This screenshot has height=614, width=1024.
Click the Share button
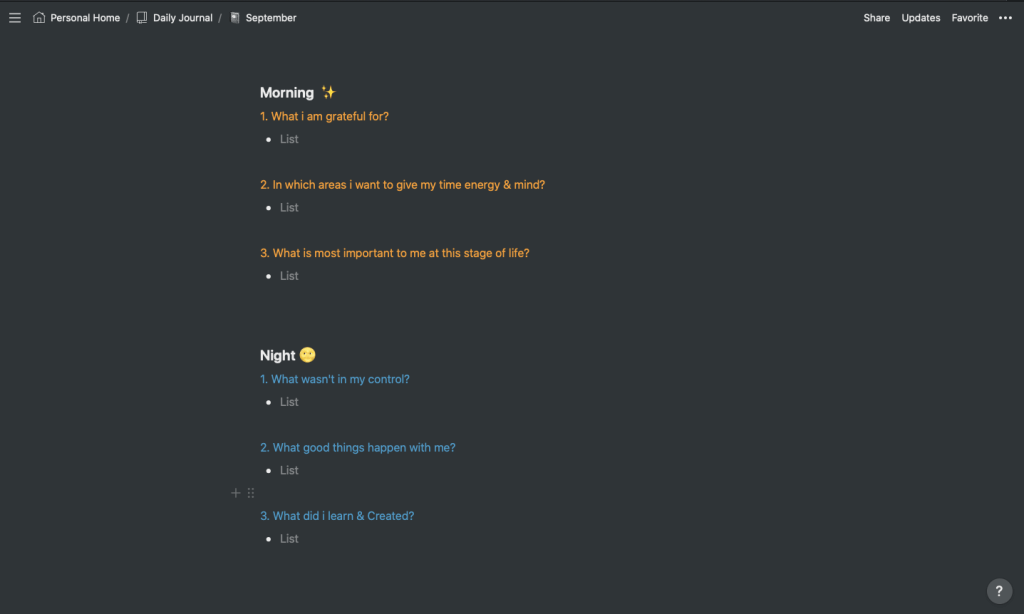click(x=876, y=18)
